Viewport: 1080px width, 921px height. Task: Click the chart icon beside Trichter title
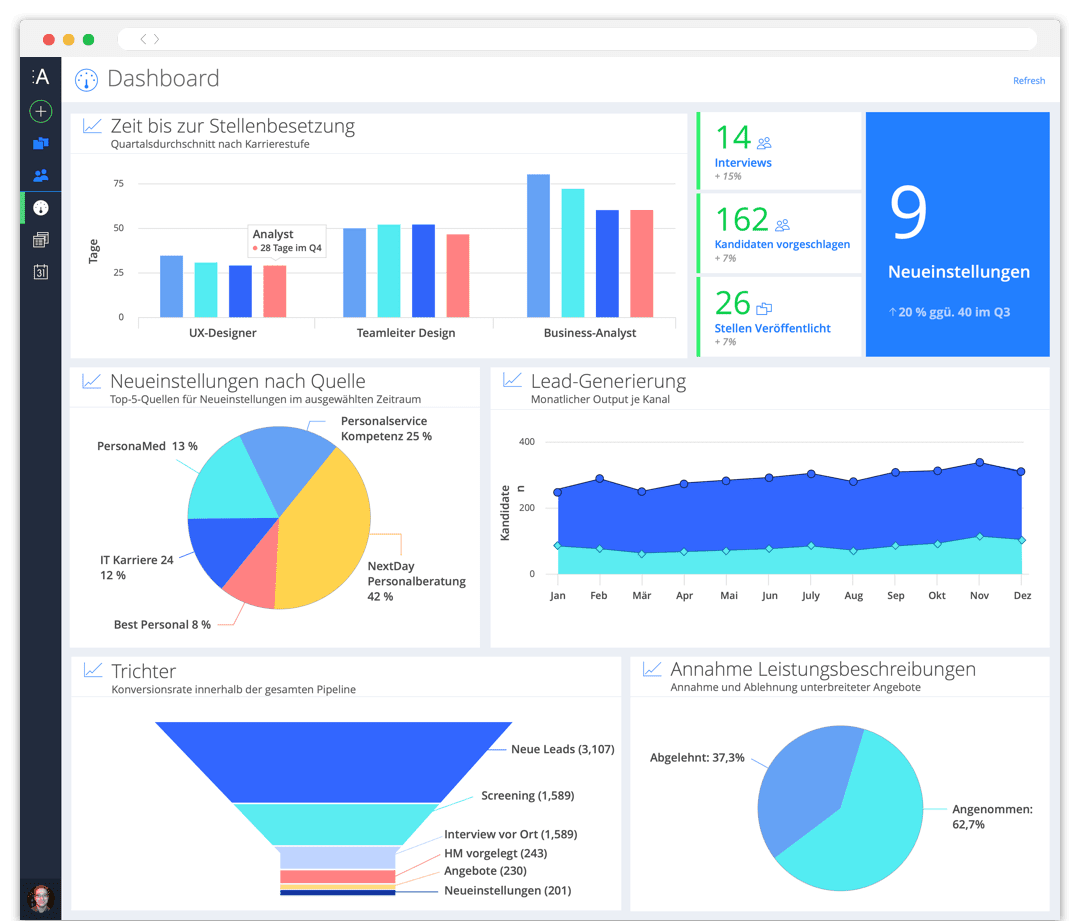coord(93,670)
